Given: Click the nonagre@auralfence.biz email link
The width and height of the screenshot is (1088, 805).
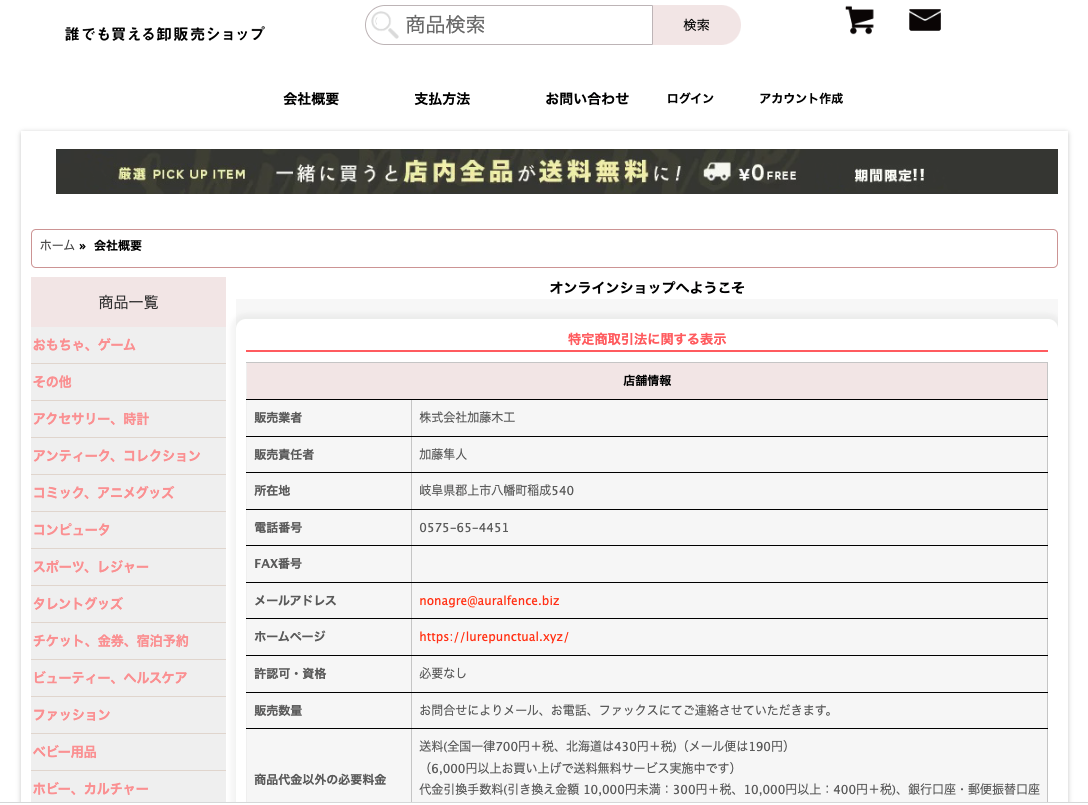Looking at the screenshot, I should point(489,601).
